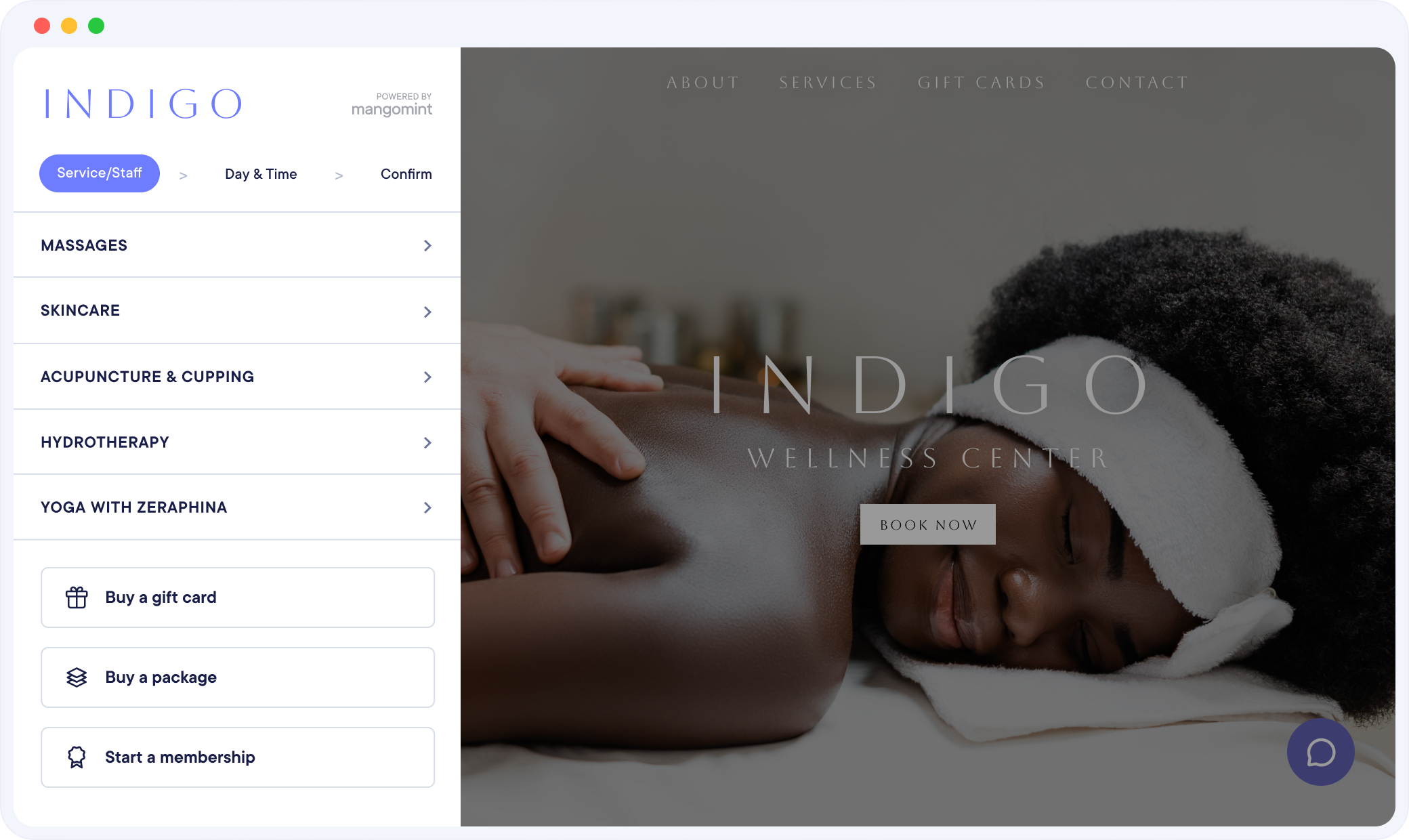Click Start a membership button
This screenshot has width=1409, height=840.
click(x=238, y=757)
